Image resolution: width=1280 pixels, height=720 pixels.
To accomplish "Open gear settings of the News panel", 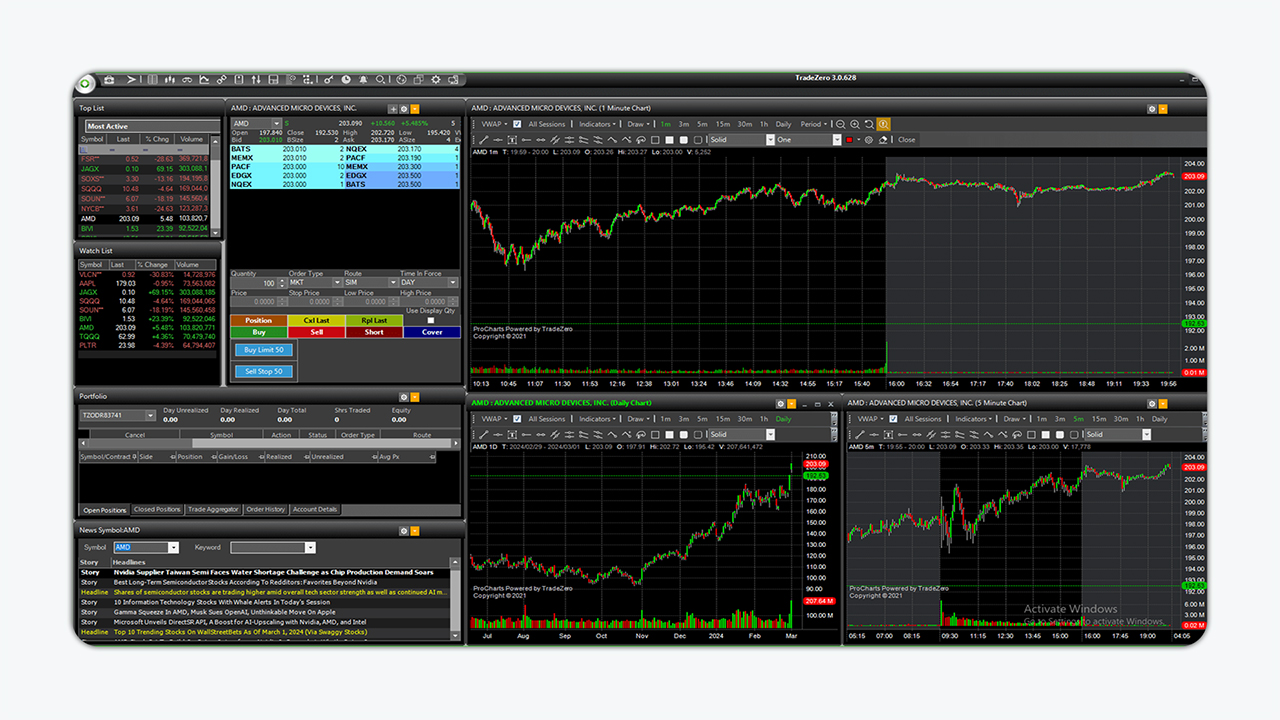I will (x=403, y=530).
